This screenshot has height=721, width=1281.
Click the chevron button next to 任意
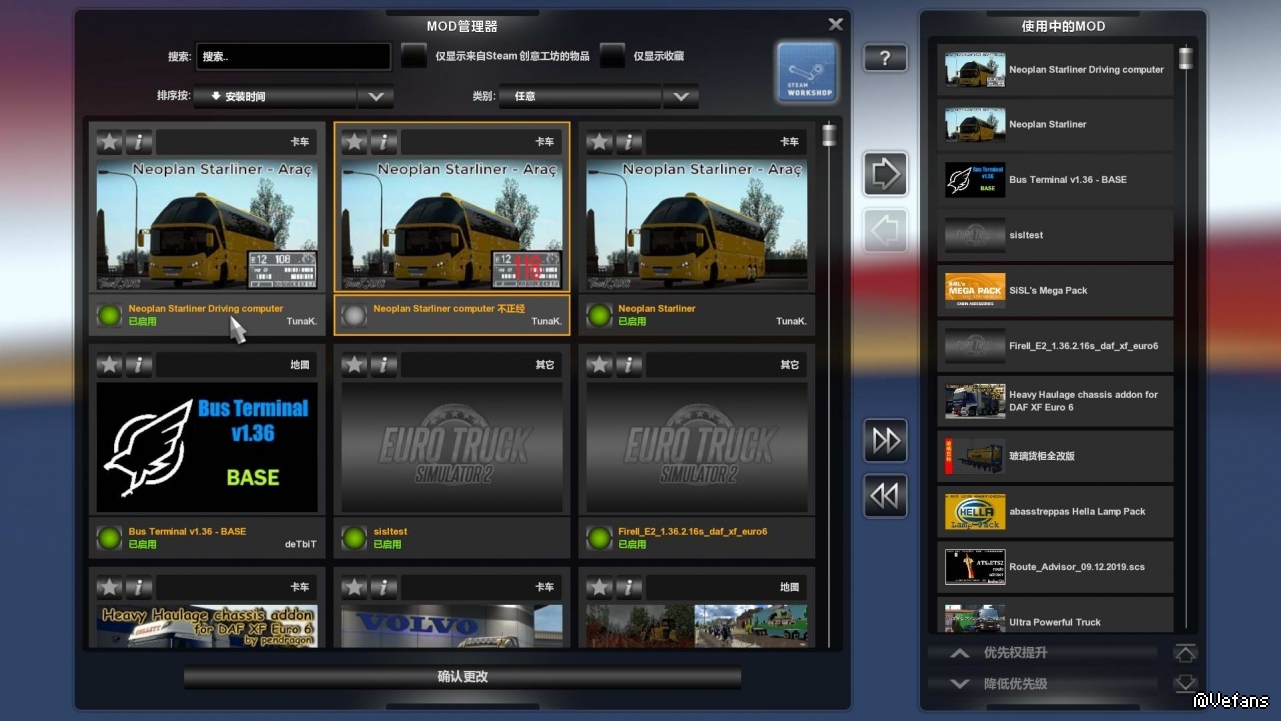pyautogui.click(x=681, y=97)
